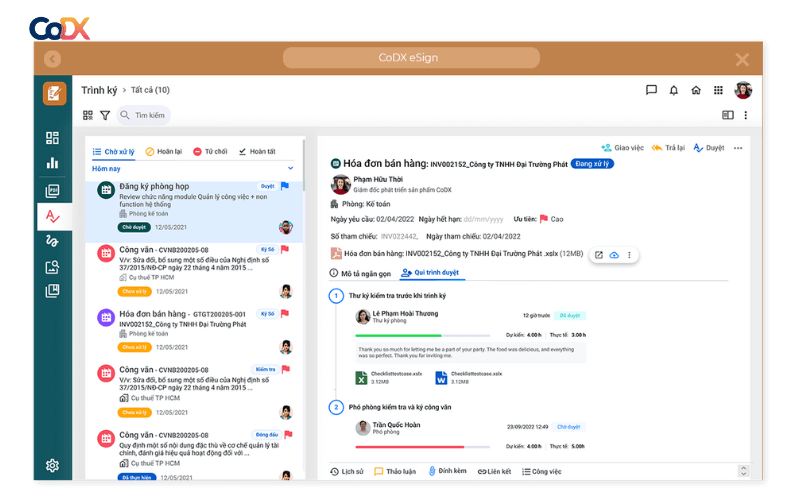800x500 pixels.
Task: Download attachment via cloud icon
Action: coord(614,255)
